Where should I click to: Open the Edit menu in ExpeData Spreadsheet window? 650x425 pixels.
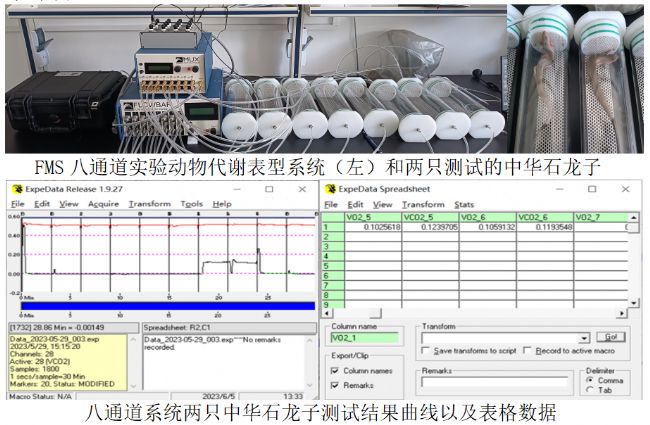click(x=355, y=205)
